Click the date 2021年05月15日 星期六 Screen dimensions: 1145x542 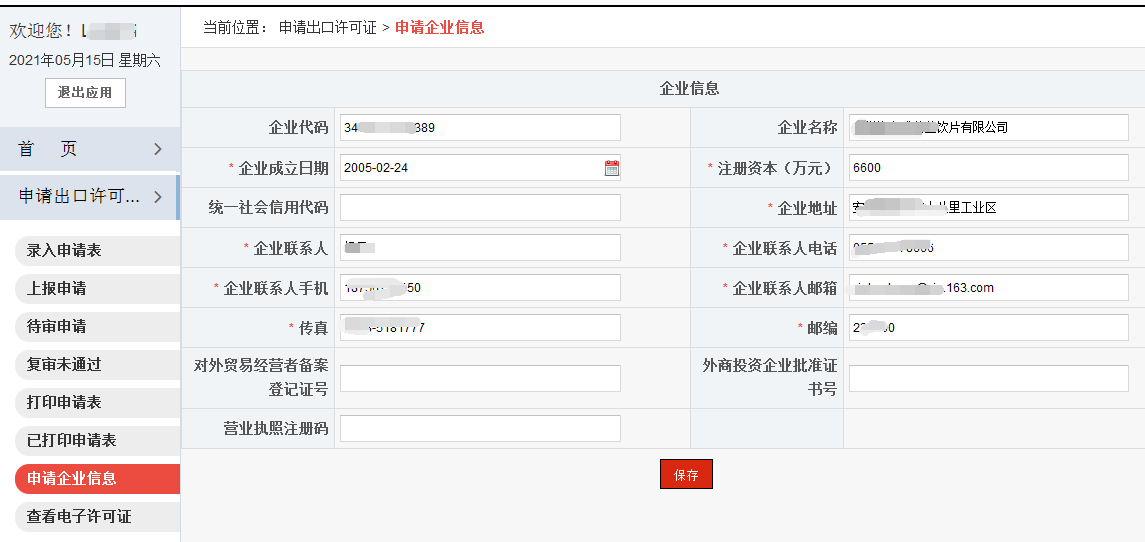85,61
